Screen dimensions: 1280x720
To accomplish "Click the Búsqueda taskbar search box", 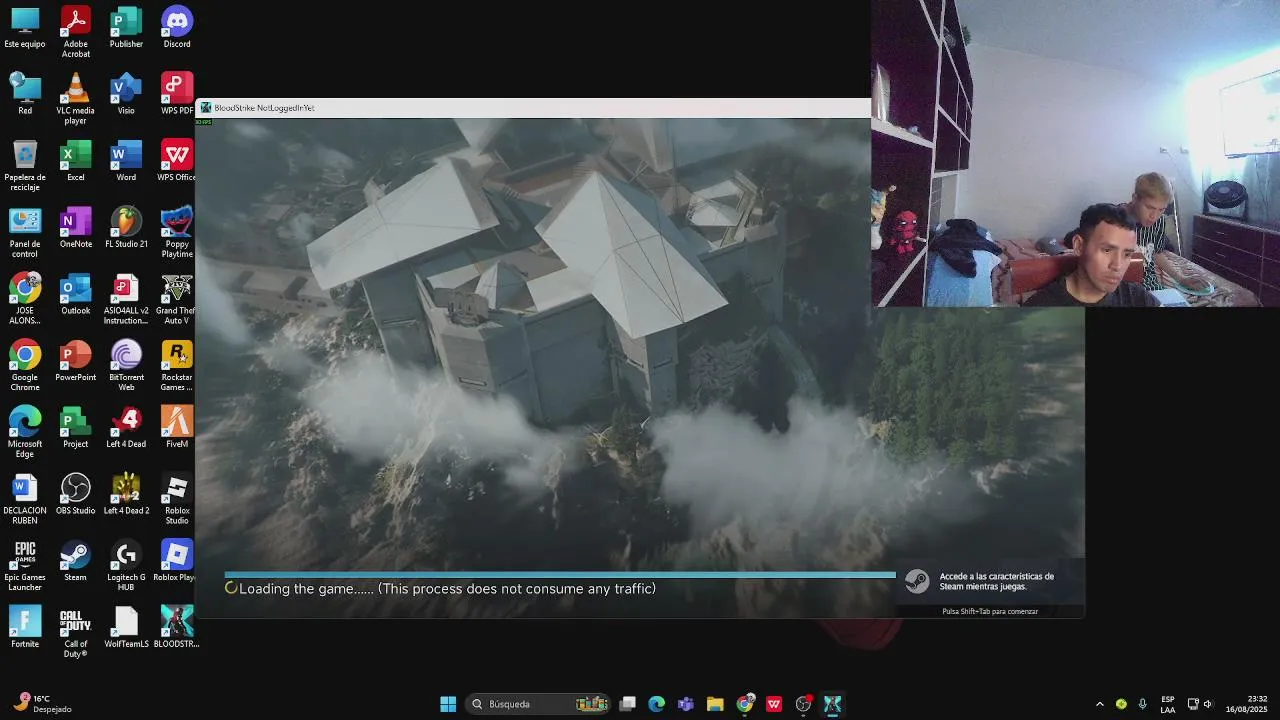I will 540,704.
